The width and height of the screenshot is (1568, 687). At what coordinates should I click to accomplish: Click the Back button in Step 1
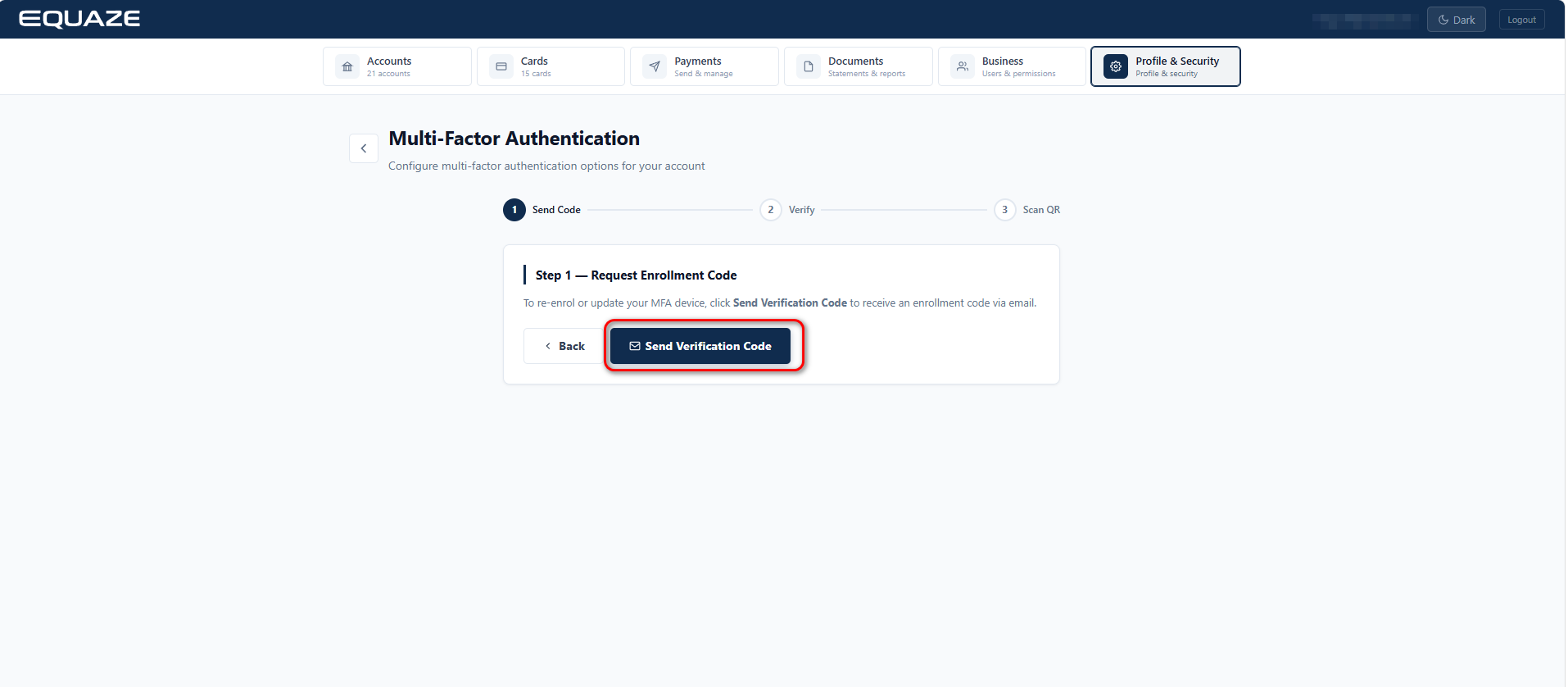pos(565,346)
